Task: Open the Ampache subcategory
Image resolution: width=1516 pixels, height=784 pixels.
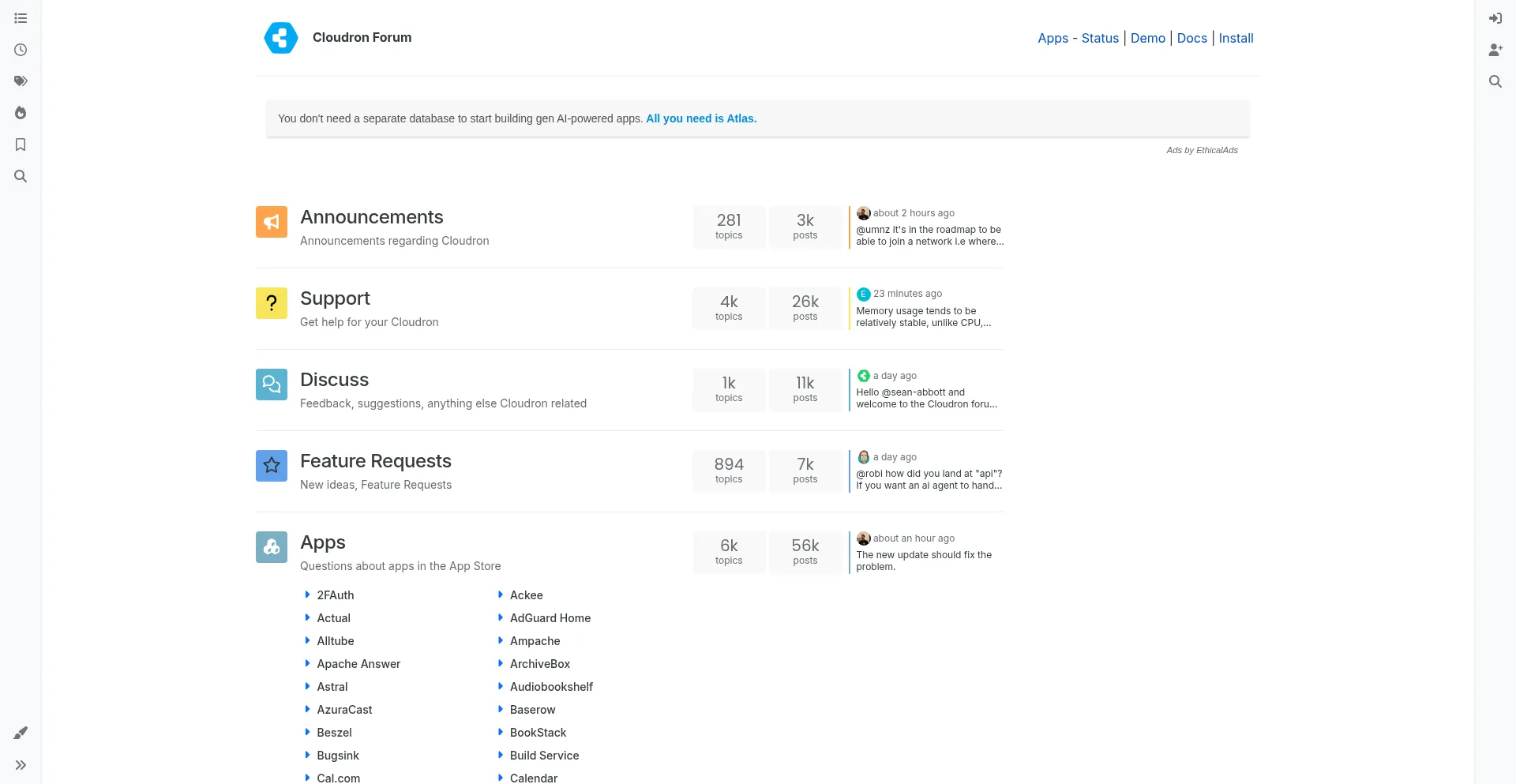Action: point(535,641)
